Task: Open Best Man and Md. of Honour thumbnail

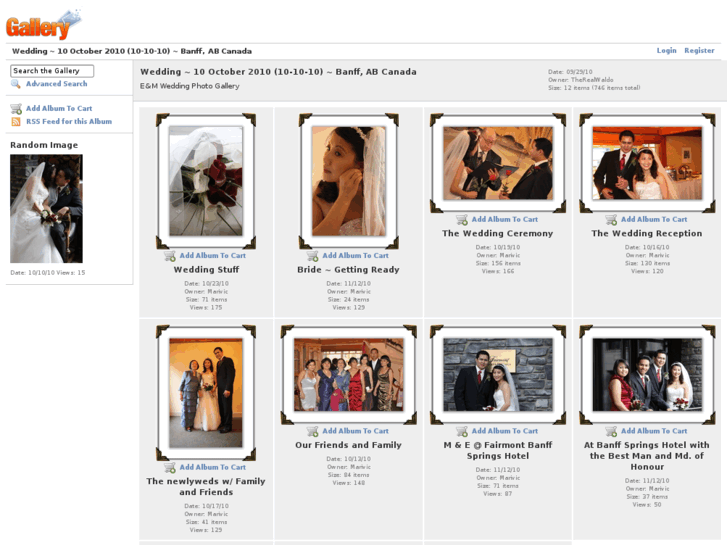Action: point(647,375)
